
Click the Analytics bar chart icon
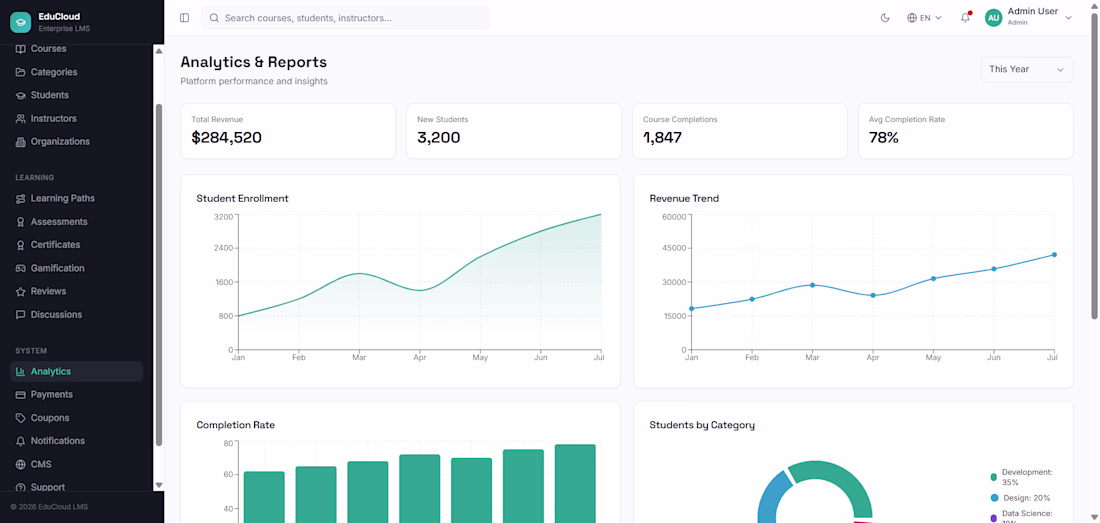20,372
